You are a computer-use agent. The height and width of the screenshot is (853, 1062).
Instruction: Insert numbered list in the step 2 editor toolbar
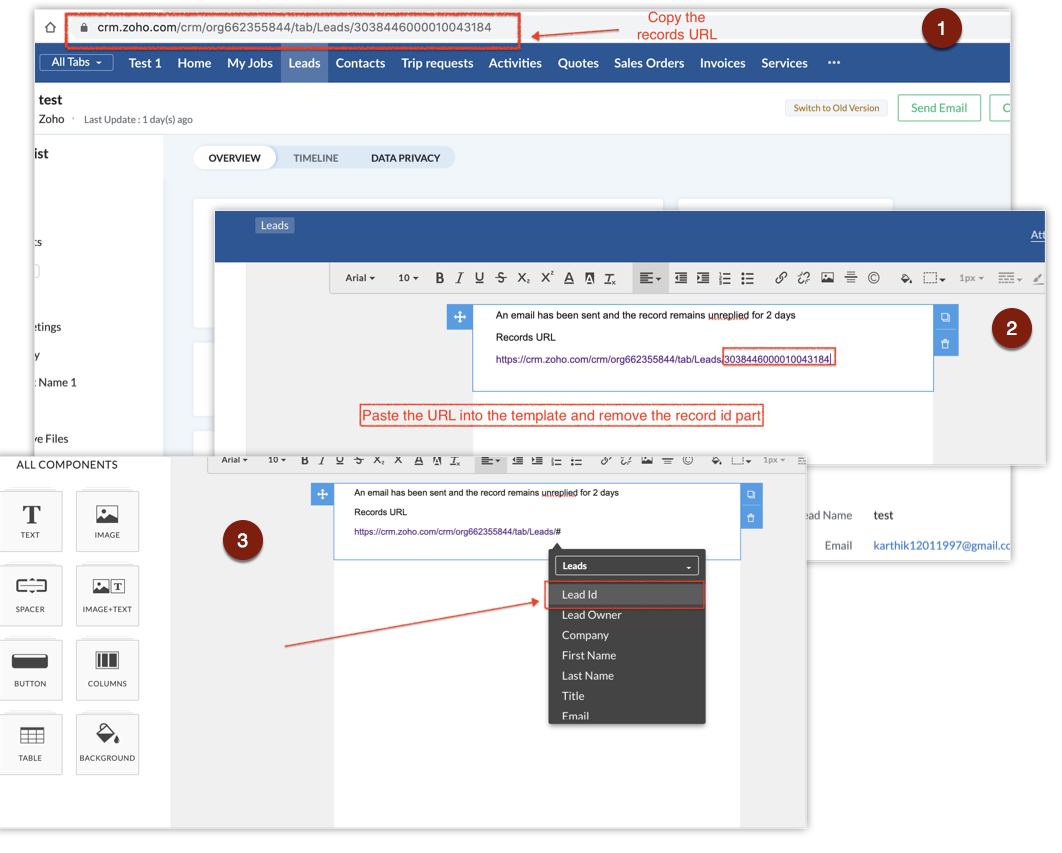(725, 278)
